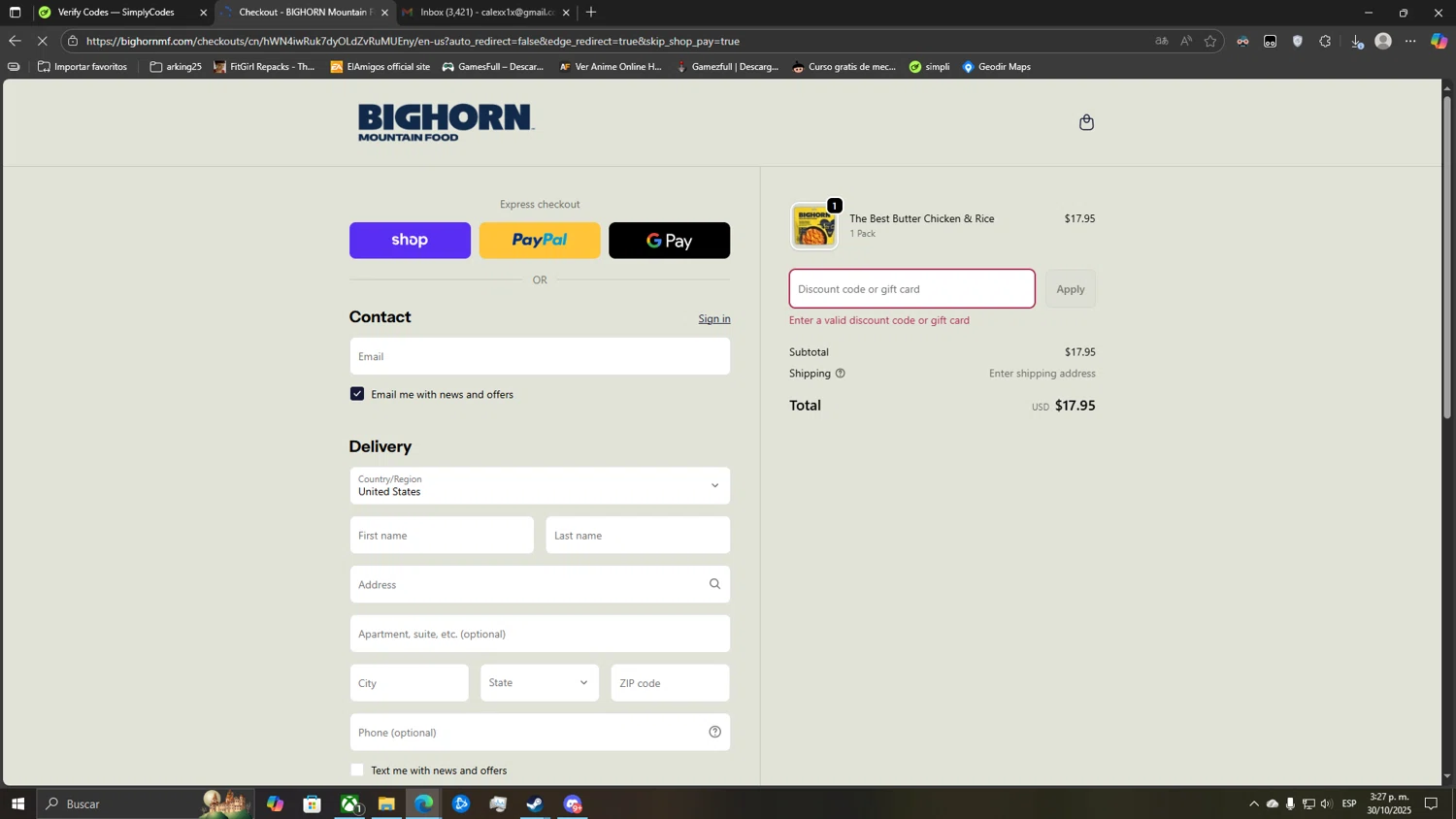
Task: Select the Checkout BIGHORN Mountain tab
Action: point(304,13)
